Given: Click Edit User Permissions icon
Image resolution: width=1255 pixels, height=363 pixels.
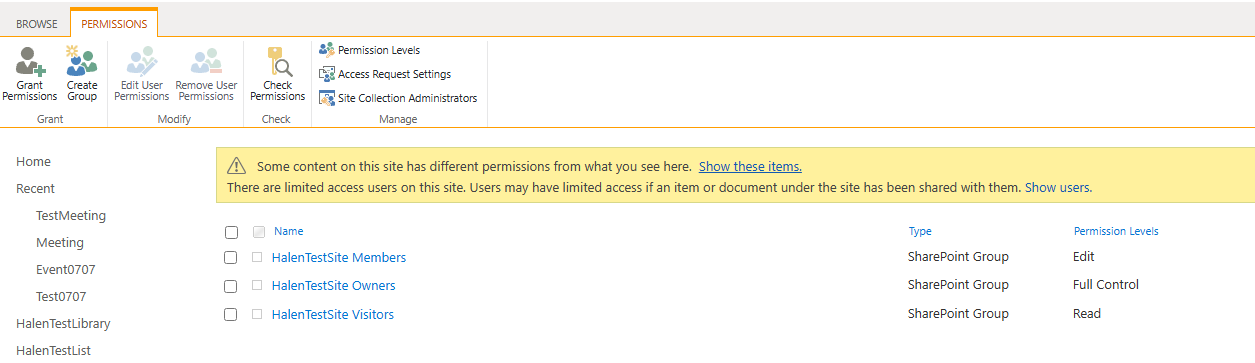Looking at the screenshot, I should (141, 62).
